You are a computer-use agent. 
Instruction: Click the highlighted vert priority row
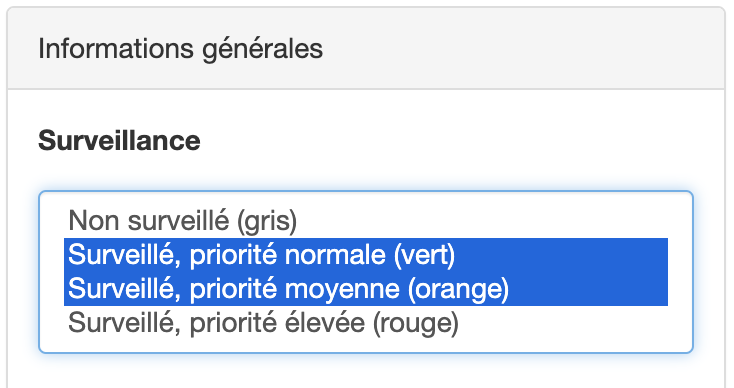366,255
